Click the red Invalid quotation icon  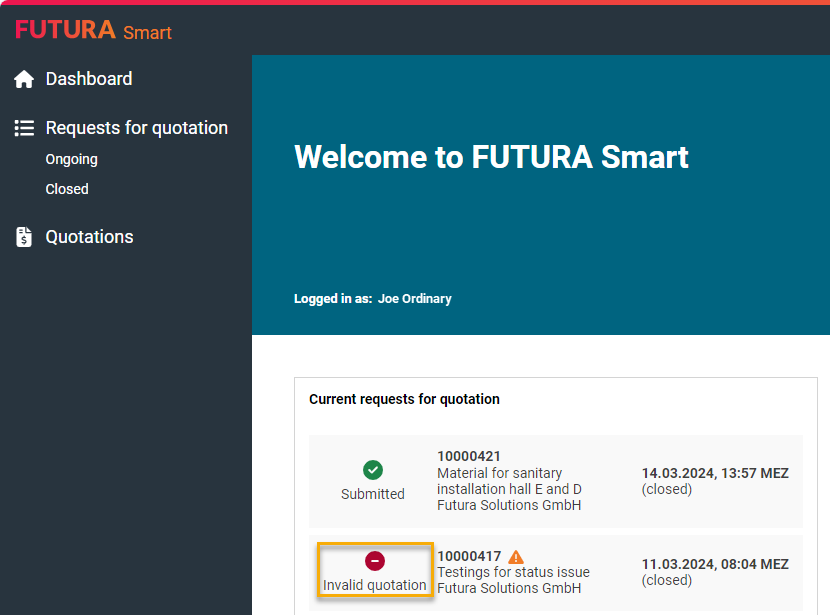pos(374,561)
